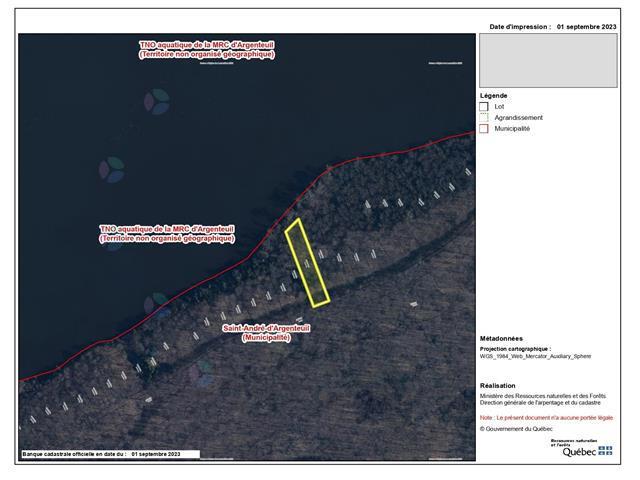Click the red Municipalité legend square

484,129
